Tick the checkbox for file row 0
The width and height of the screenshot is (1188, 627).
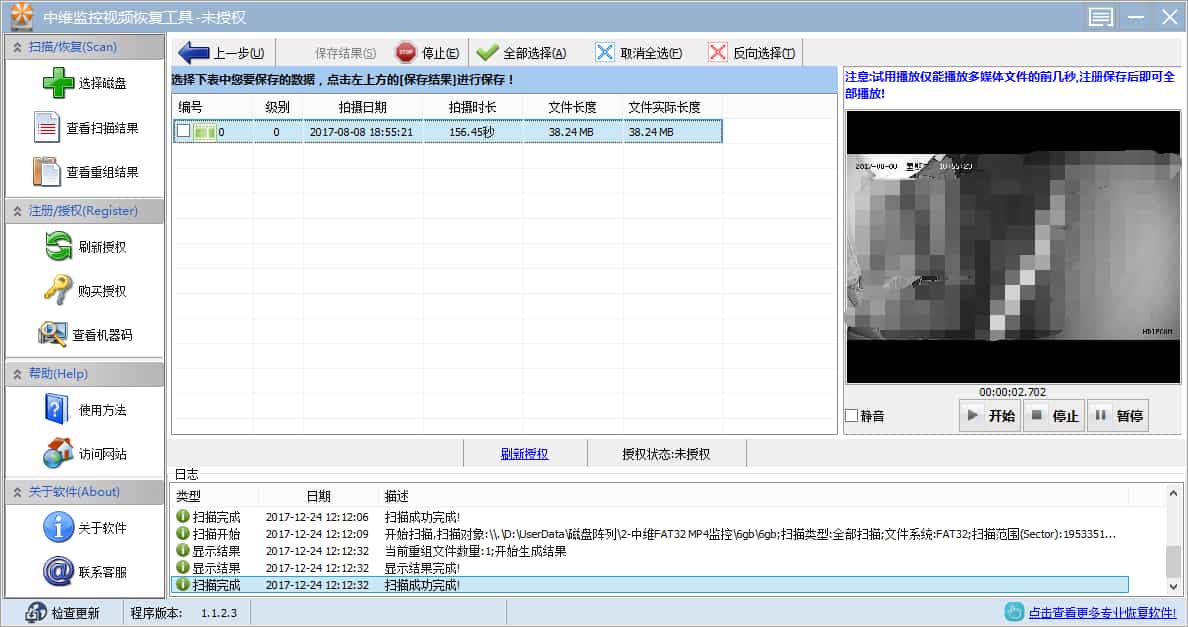pyautogui.click(x=183, y=131)
